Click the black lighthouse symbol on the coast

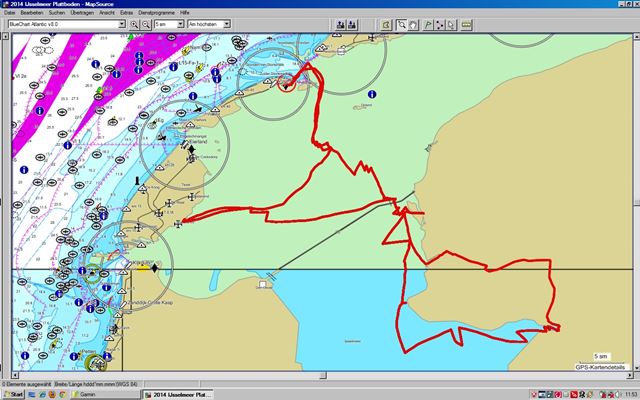(x=137, y=180)
